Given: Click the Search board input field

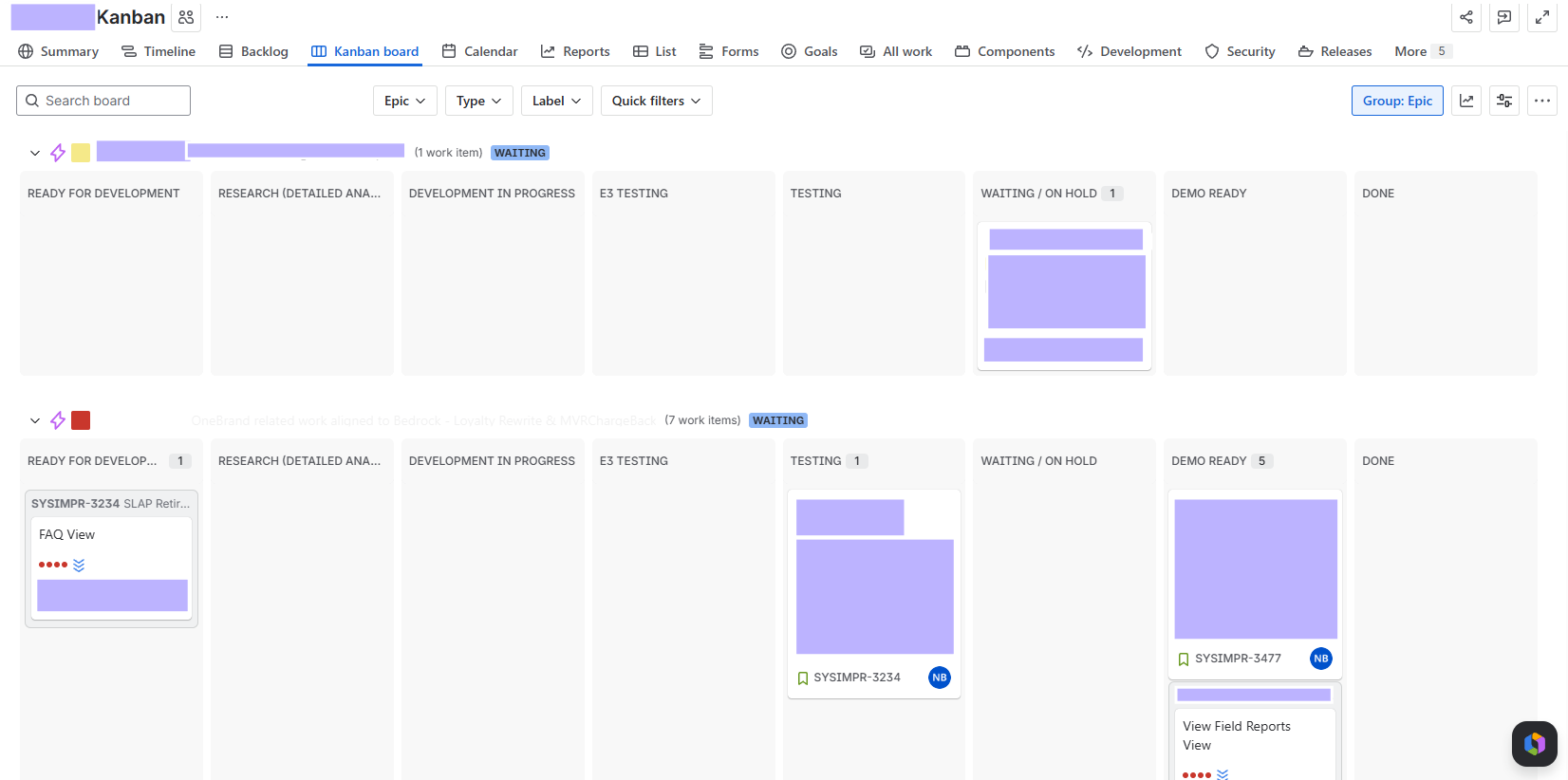Looking at the screenshot, I should (103, 101).
